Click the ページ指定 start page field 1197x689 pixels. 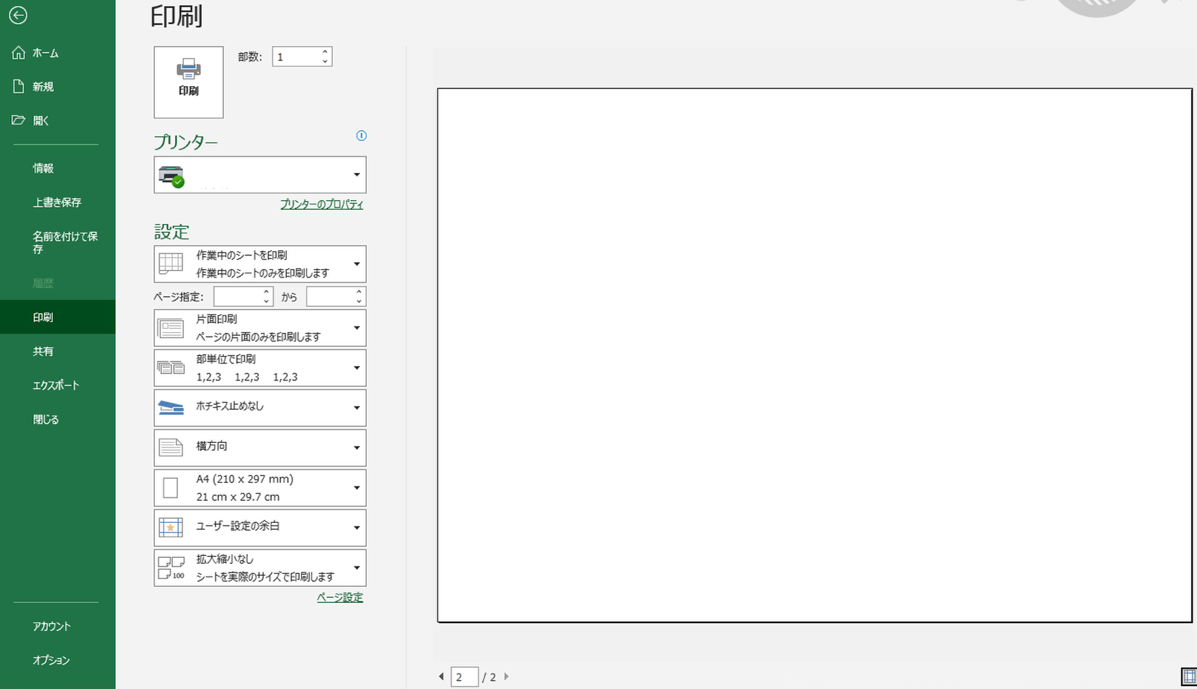[x=237, y=297]
